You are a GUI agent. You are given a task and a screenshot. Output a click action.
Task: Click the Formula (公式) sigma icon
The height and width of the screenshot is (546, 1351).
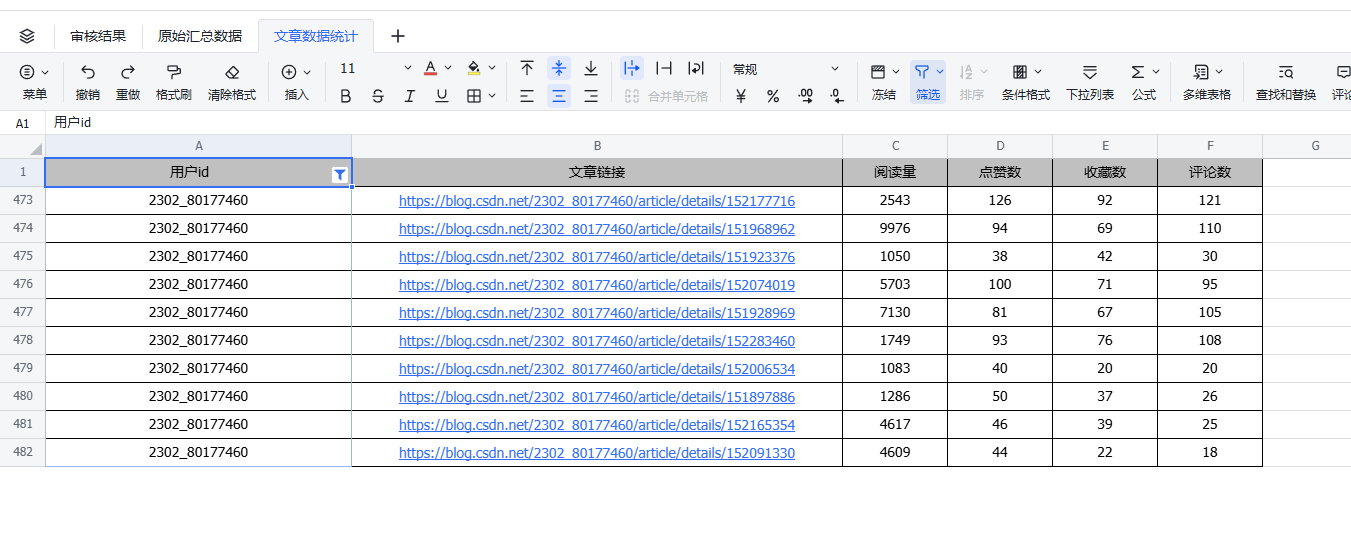1138,72
